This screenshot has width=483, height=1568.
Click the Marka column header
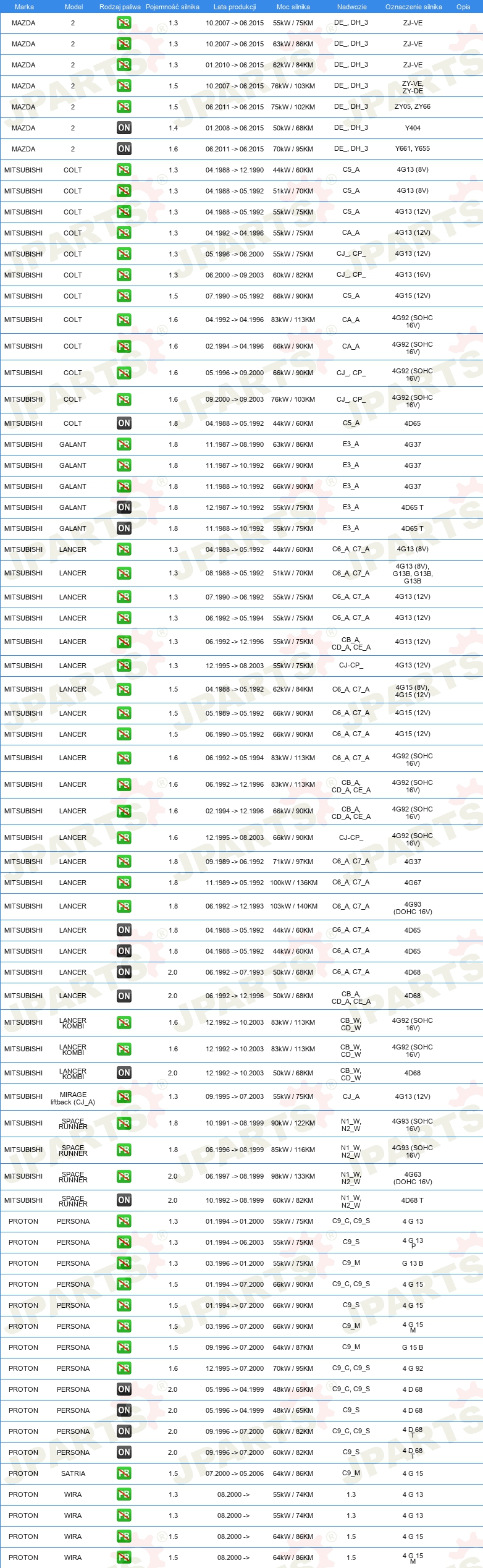pyautogui.click(x=23, y=7)
